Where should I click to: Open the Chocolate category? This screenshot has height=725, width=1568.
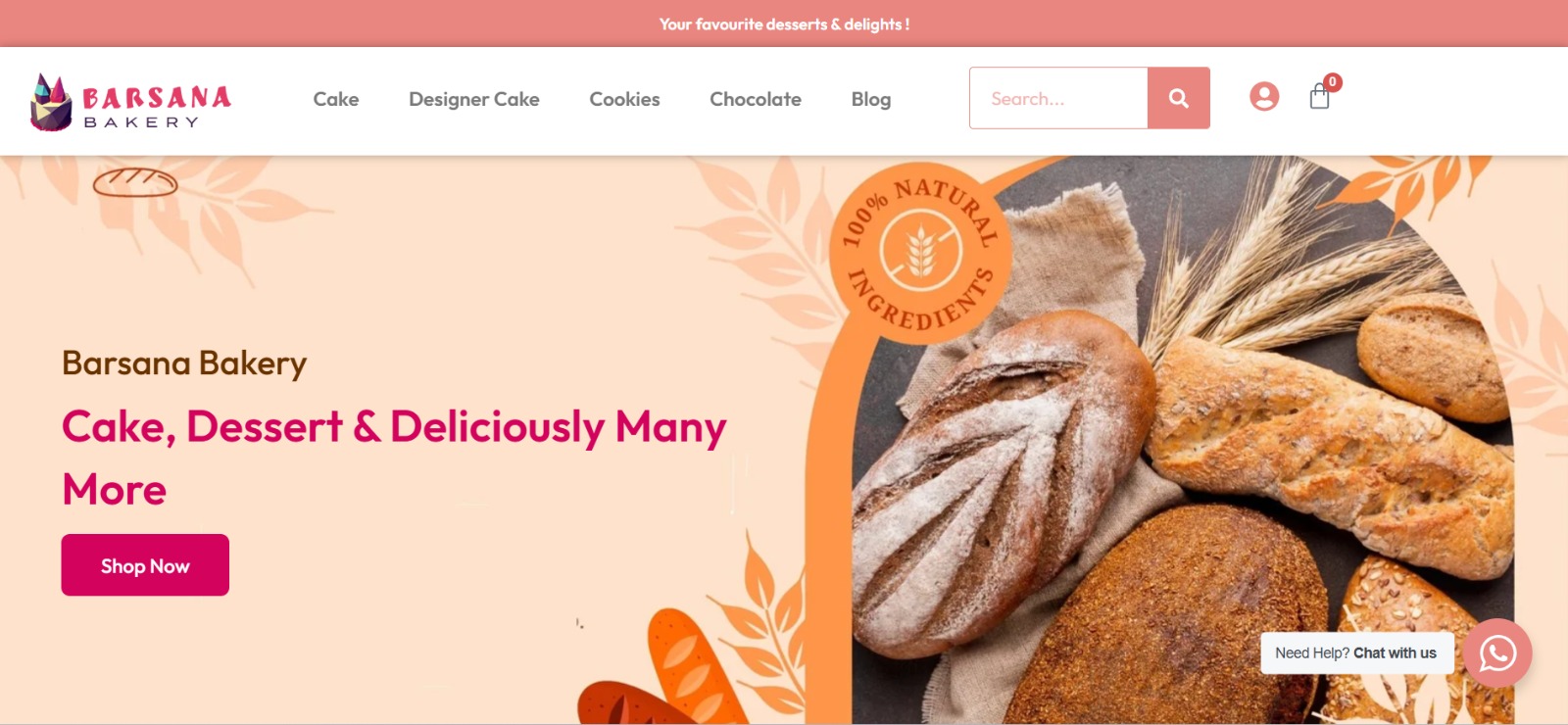[x=756, y=99]
